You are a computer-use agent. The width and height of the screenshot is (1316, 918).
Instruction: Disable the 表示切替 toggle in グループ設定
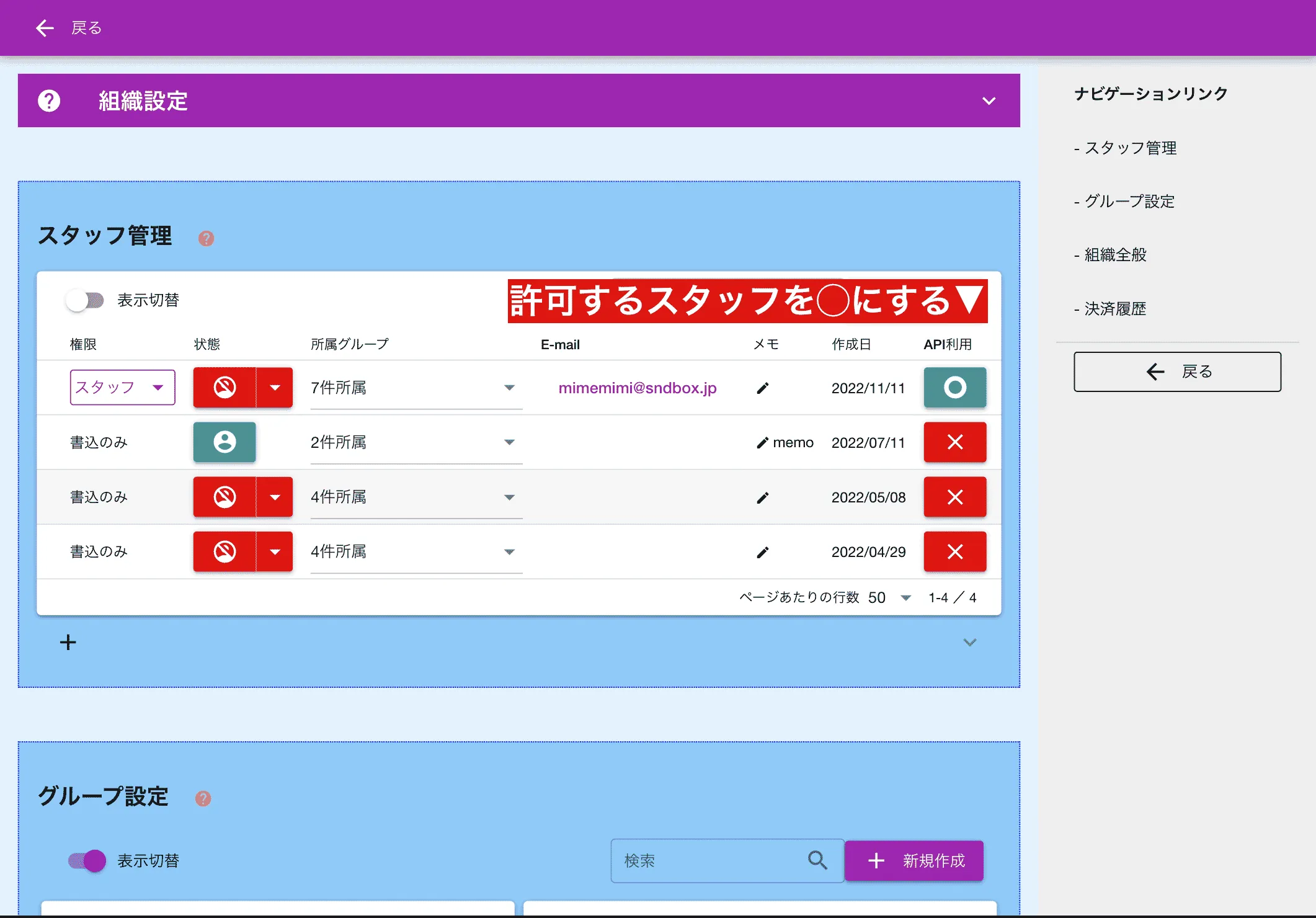pos(86,860)
